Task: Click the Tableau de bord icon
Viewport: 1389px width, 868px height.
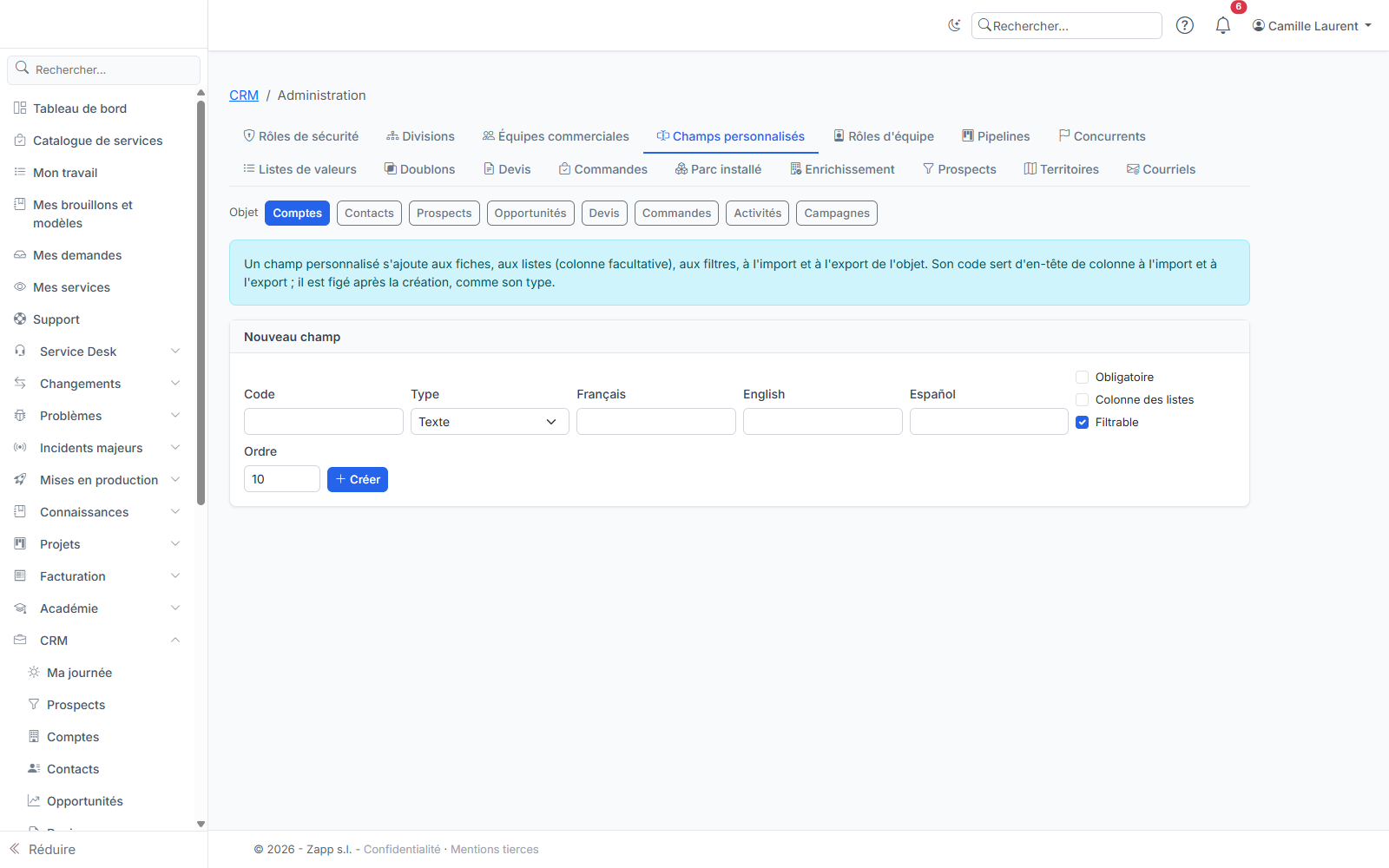Action: 20,108
